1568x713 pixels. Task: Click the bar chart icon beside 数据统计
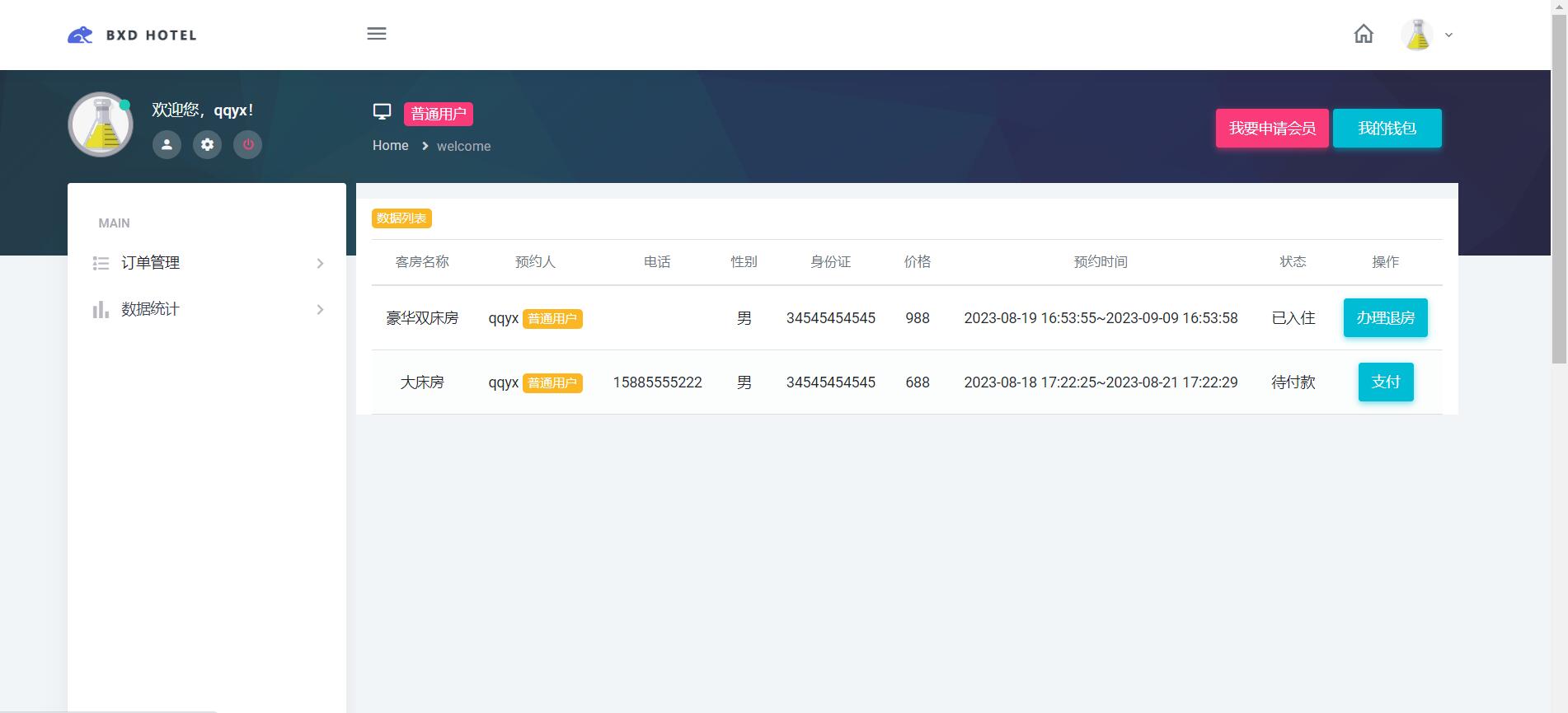click(x=101, y=309)
